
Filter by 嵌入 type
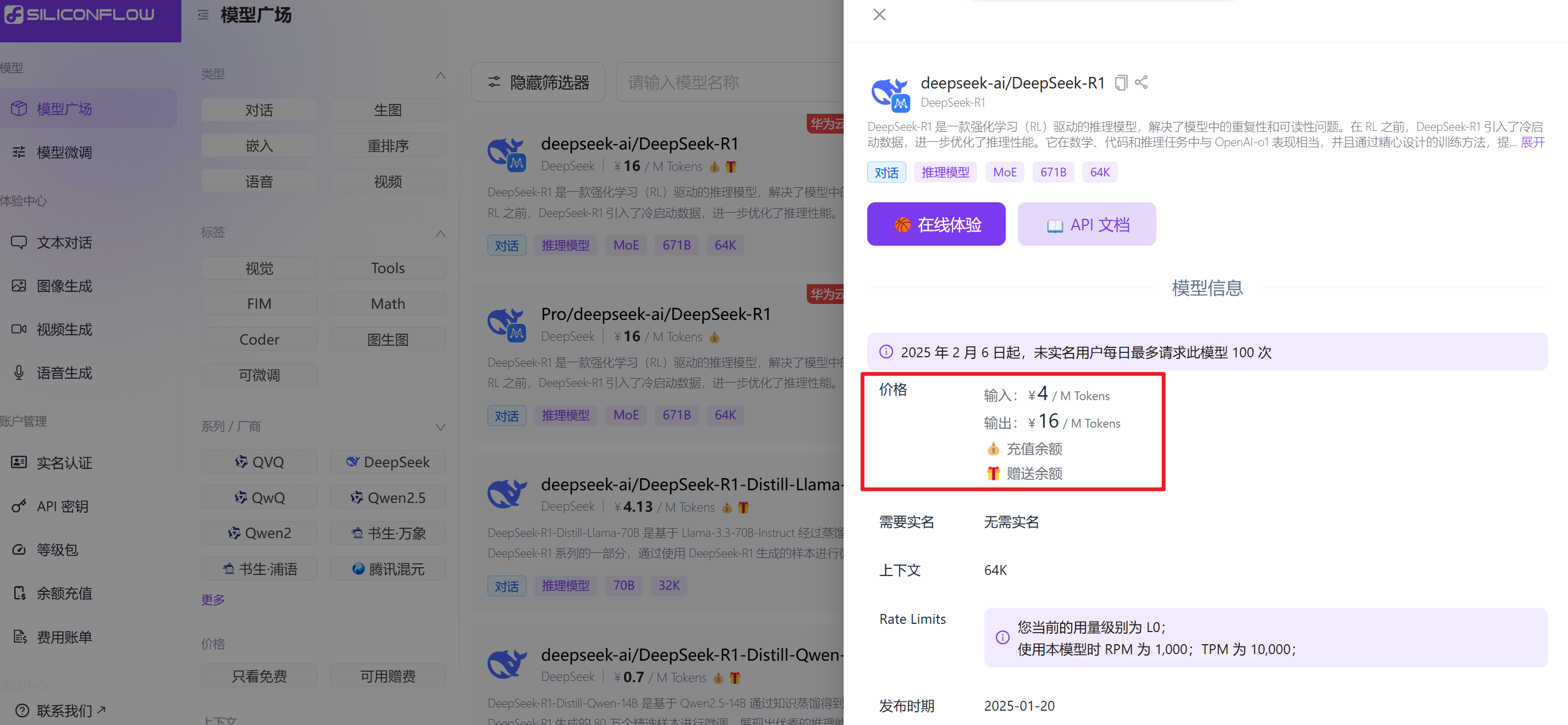tap(259, 146)
